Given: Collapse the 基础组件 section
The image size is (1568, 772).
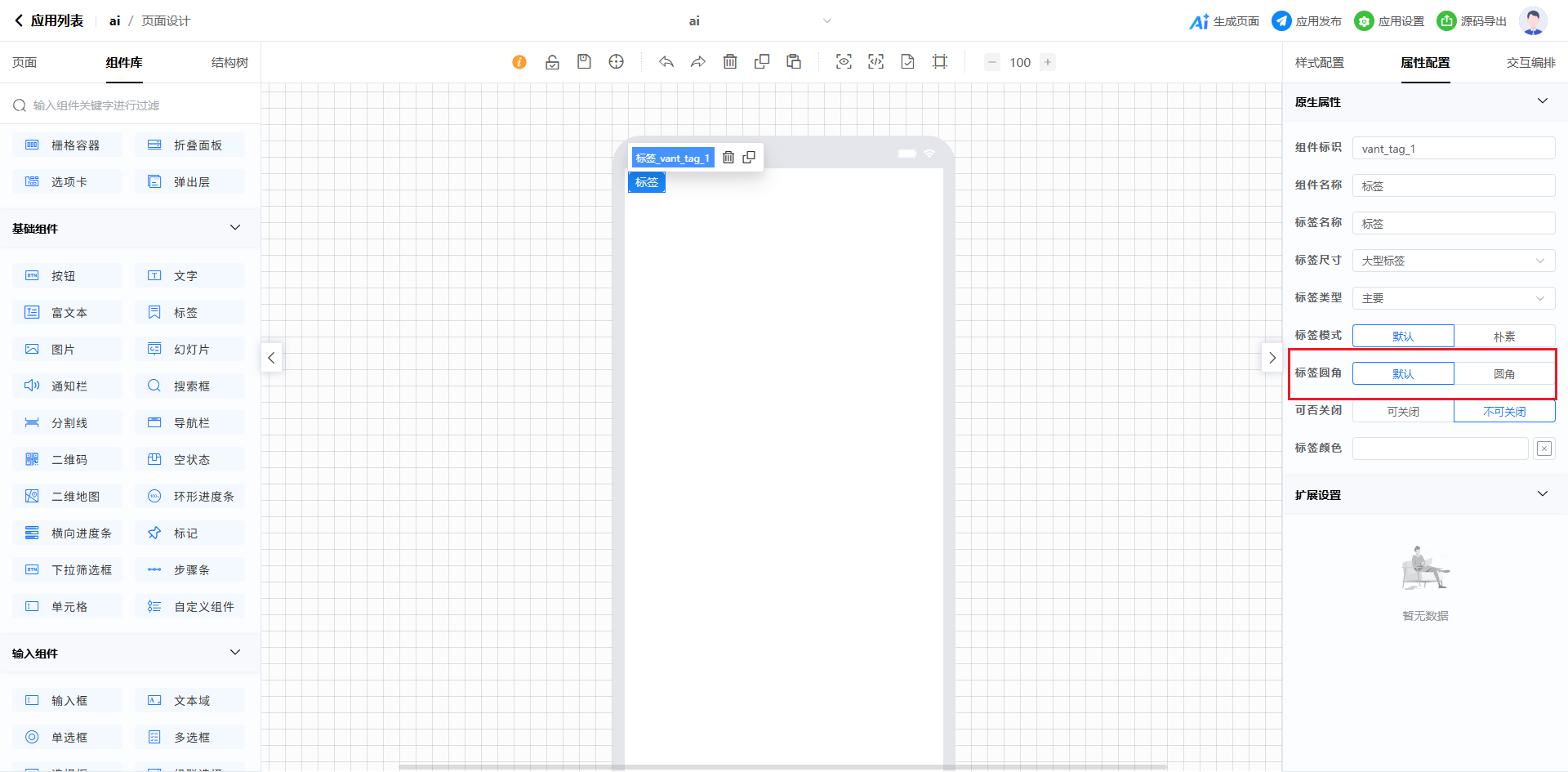Looking at the screenshot, I should (x=235, y=228).
